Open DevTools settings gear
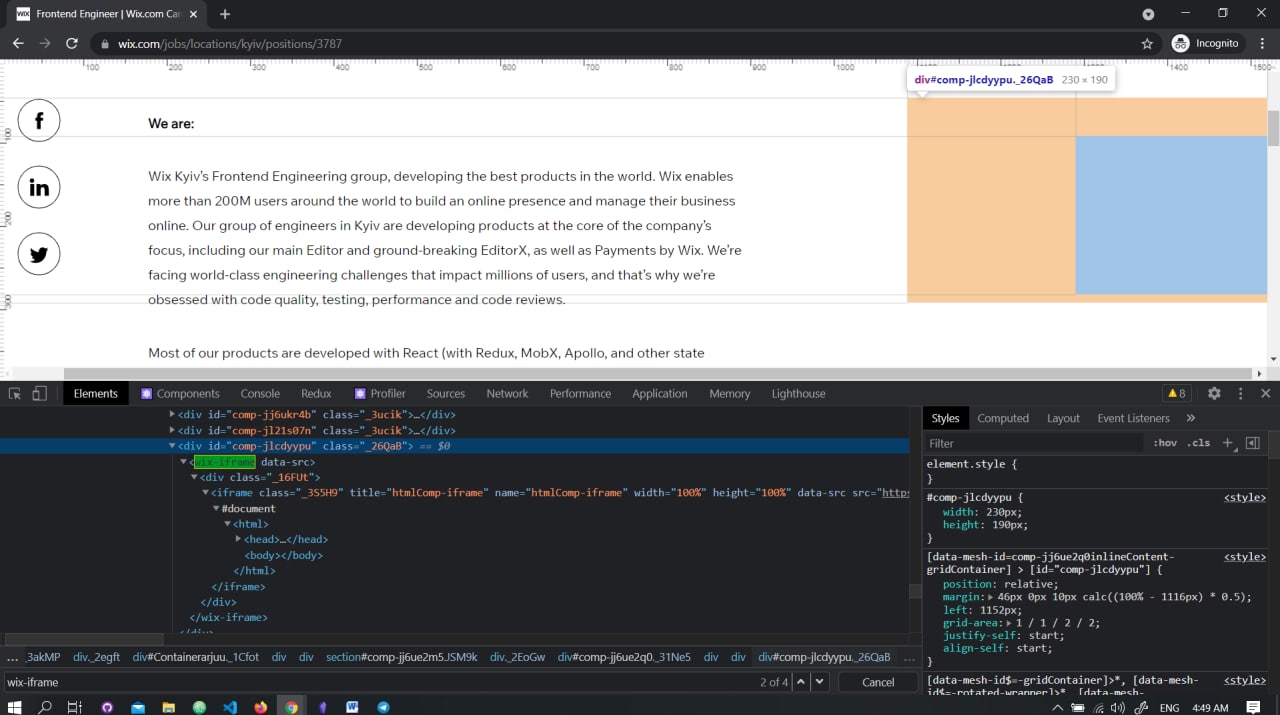 (x=1214, y=394)
